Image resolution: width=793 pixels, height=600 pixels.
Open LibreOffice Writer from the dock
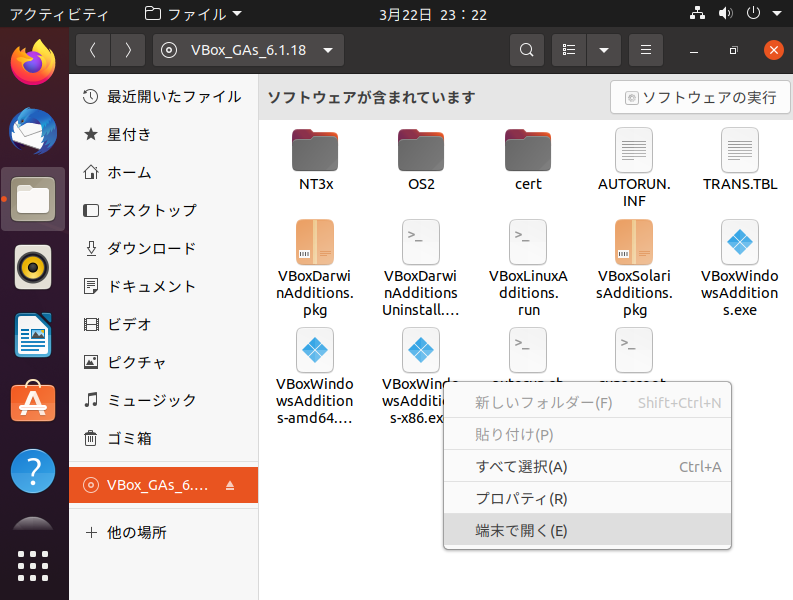coord(33,335)
